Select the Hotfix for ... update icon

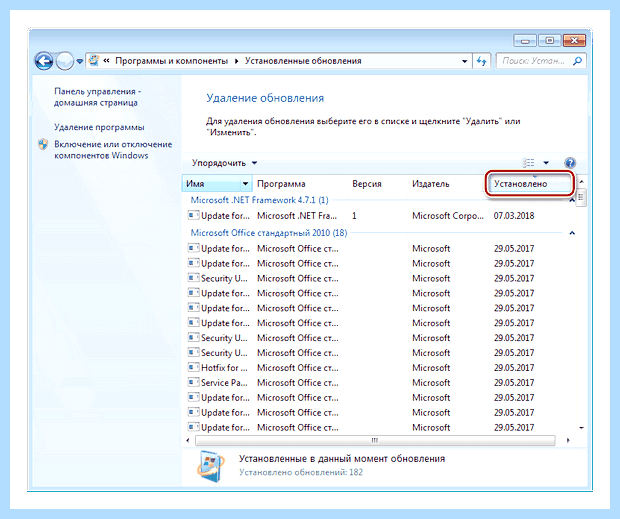pyautogui.click(x=193, y=368)
